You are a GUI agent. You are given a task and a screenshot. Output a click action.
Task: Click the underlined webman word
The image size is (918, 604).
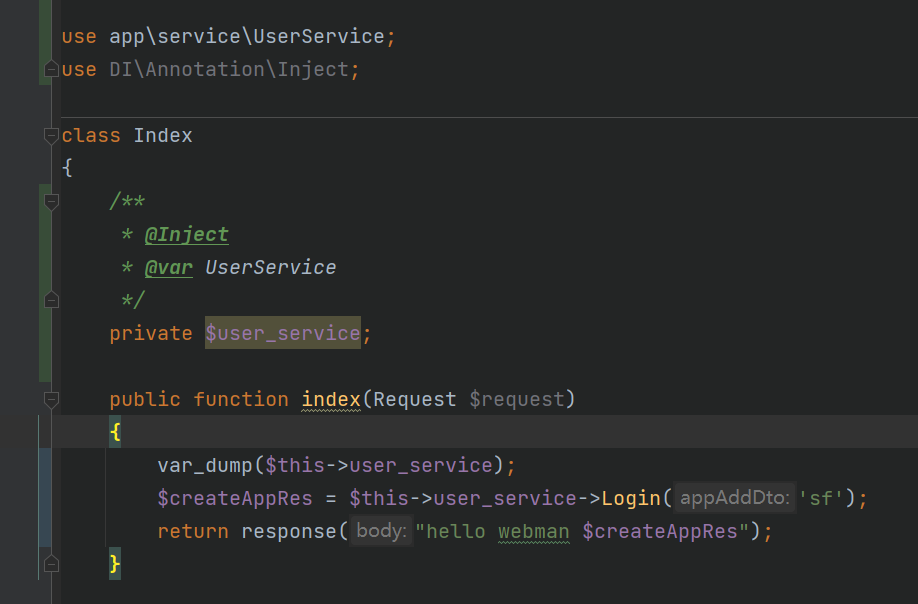[533, 531]
